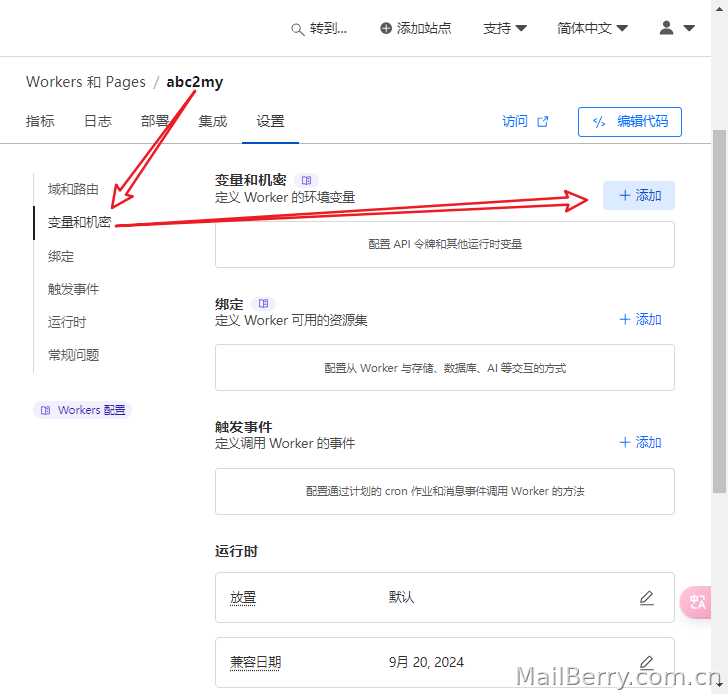Click abc2my breadcrumb title
The height and width of the screenshot is (694, 728).
195,82
